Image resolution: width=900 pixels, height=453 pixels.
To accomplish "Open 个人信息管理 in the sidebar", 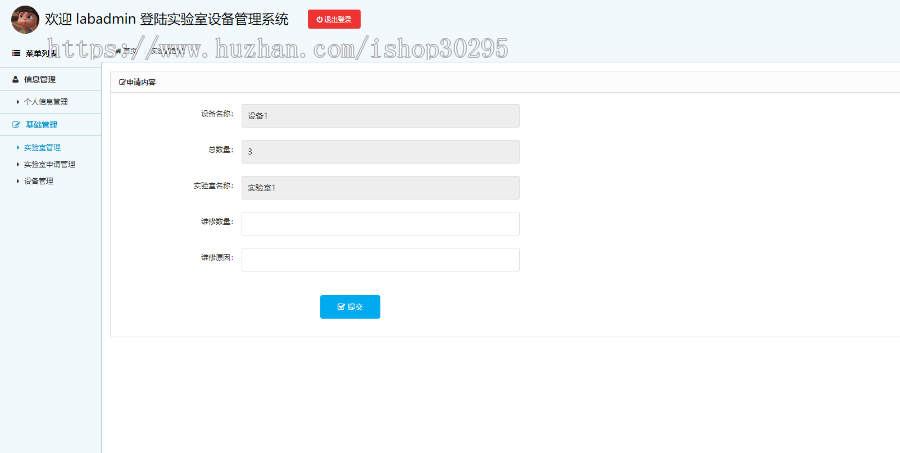I will (45, 102).
